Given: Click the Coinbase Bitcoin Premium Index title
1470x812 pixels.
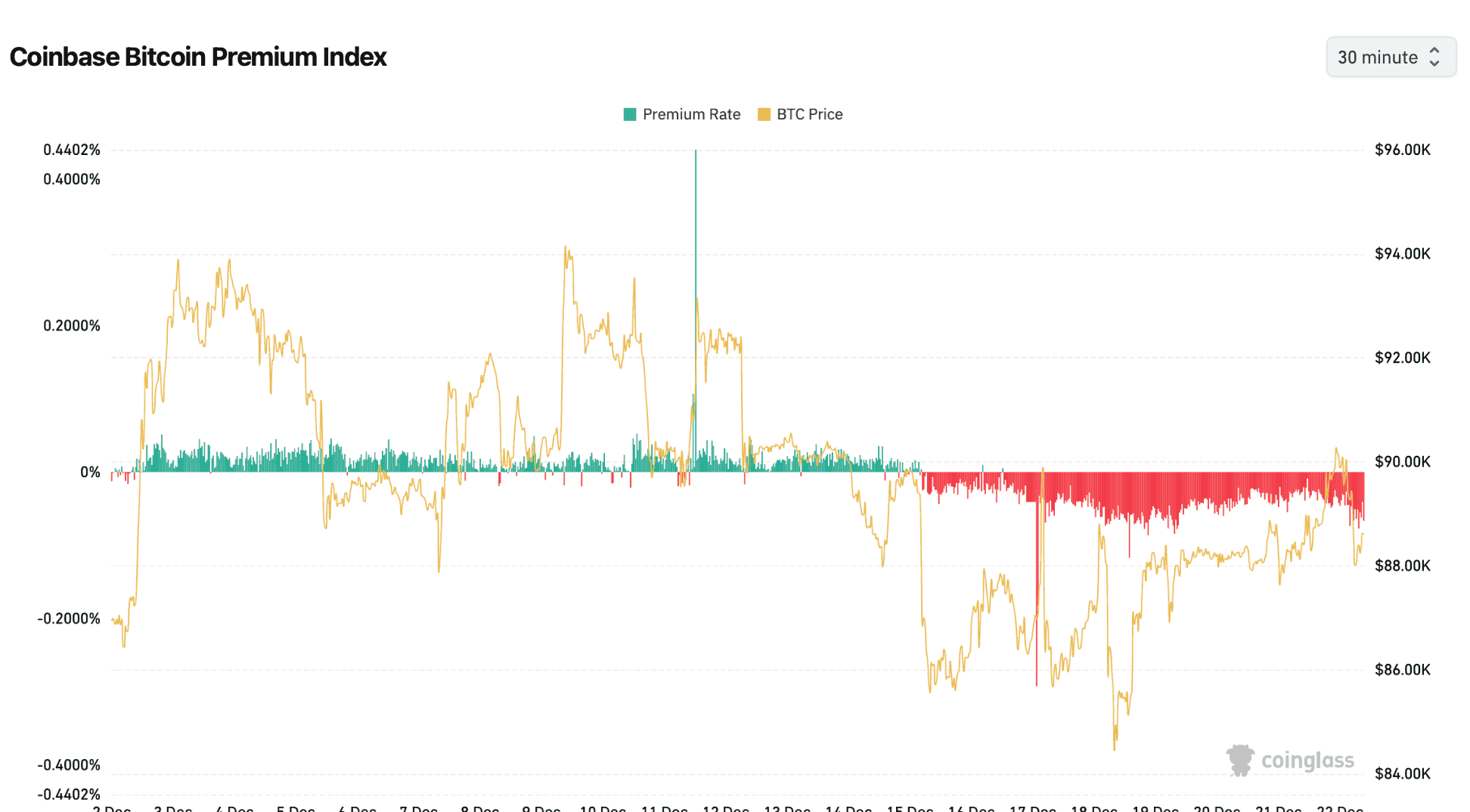Looking at the screenshot, I should 198,57.
